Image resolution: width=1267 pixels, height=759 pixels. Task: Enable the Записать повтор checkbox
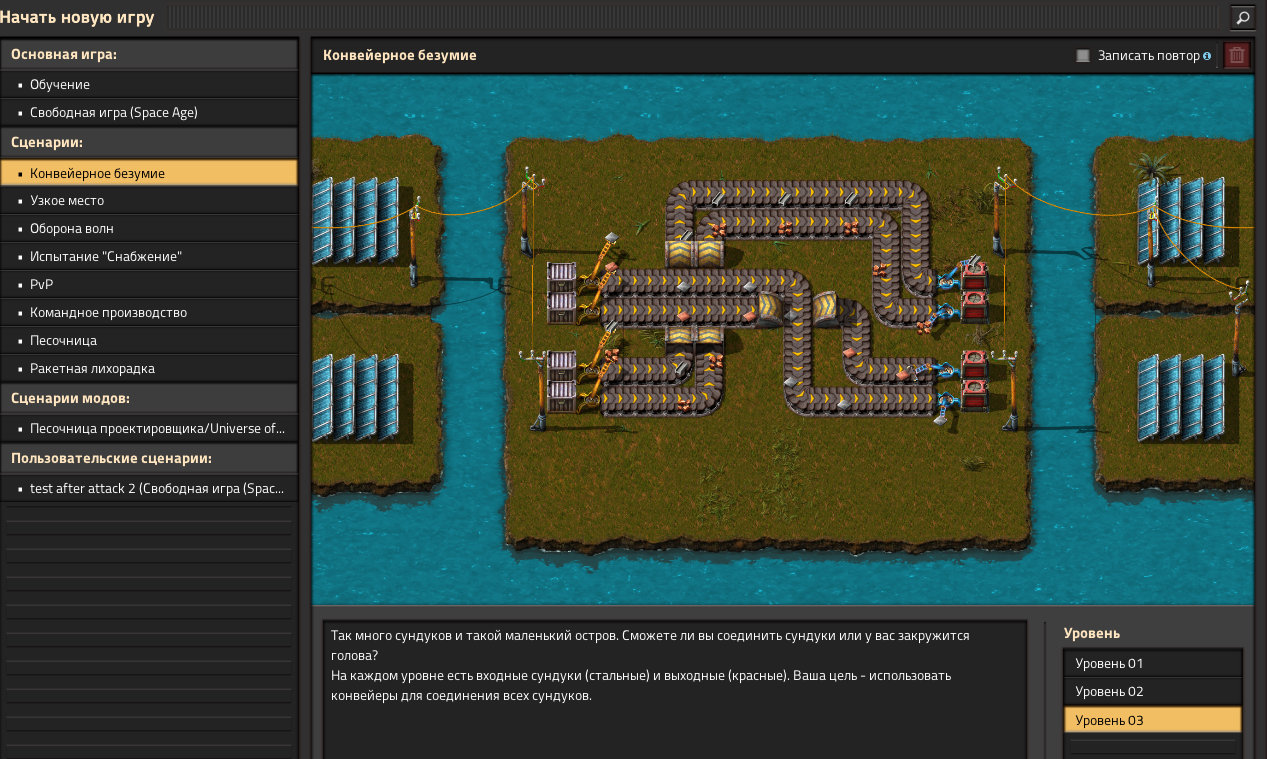(1082, 56)
